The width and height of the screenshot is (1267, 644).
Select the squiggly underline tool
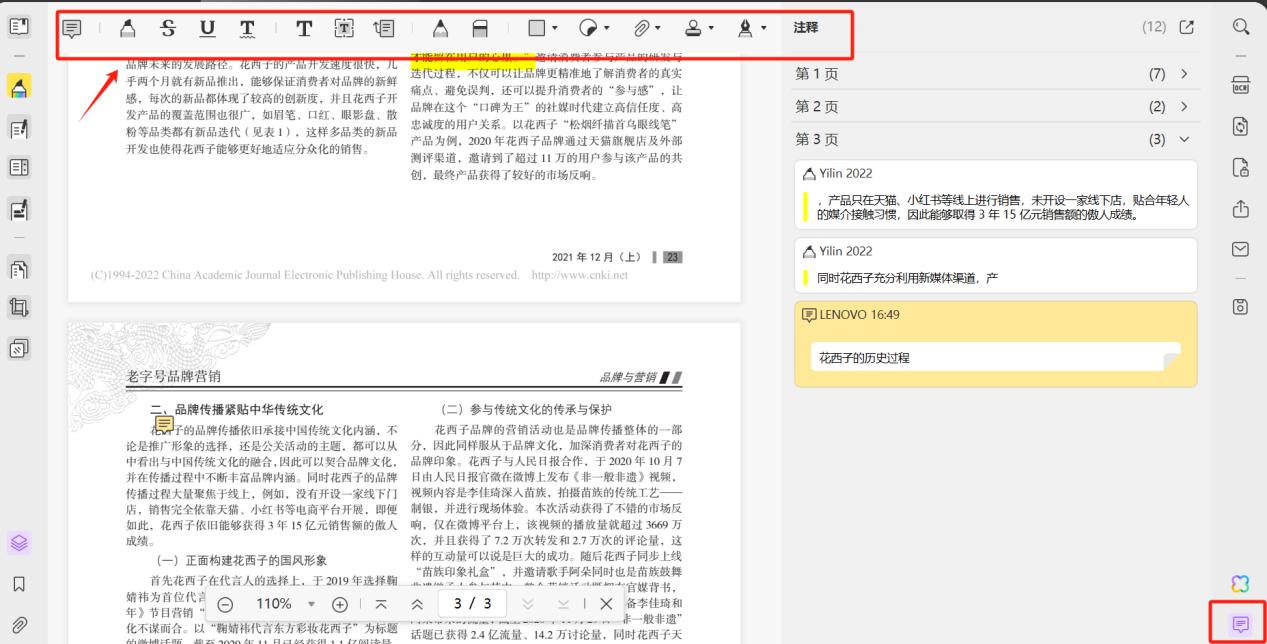(x=247, y=30)
